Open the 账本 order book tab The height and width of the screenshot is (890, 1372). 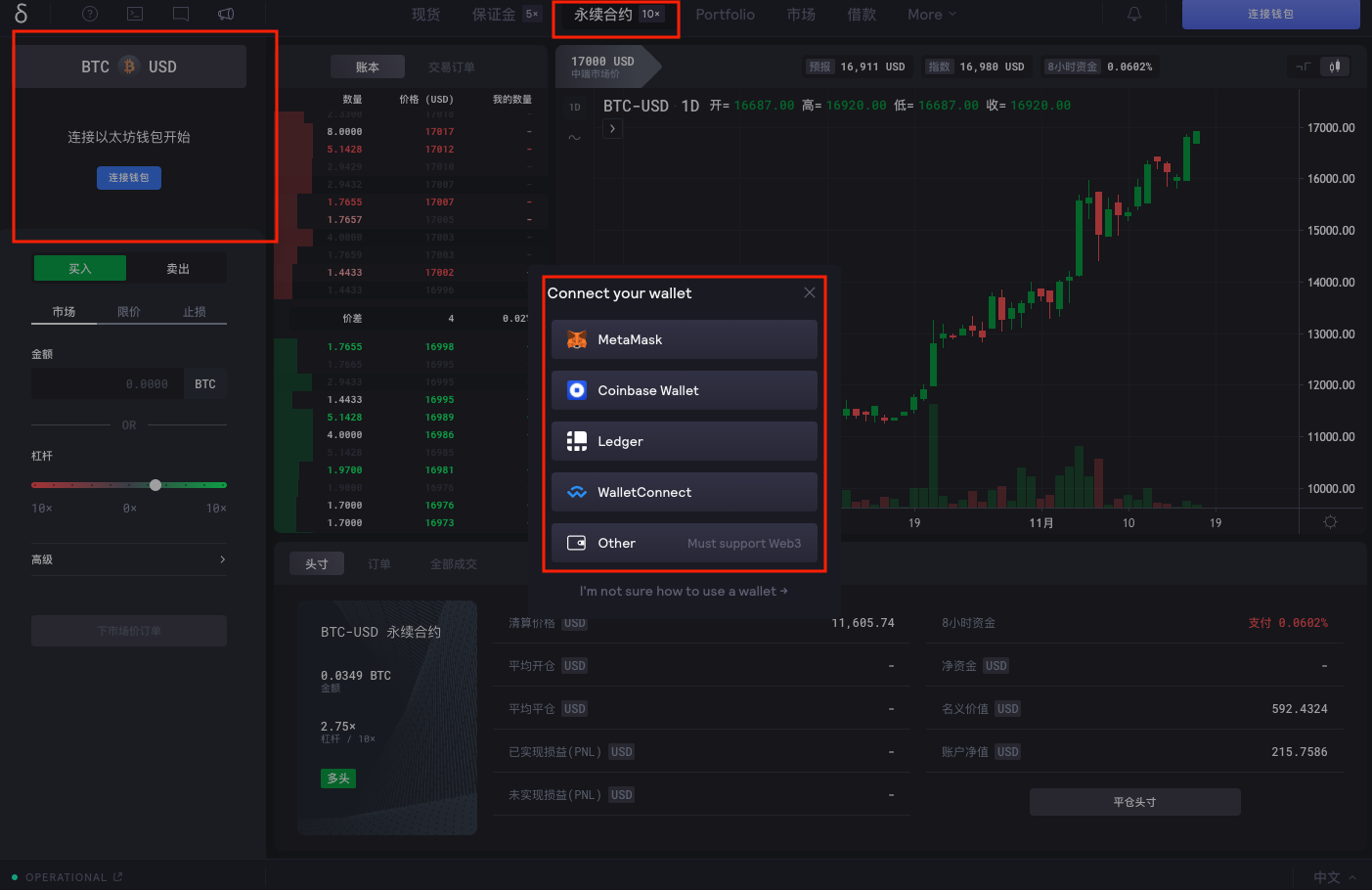pyautogui.click(x=368, y=67)
